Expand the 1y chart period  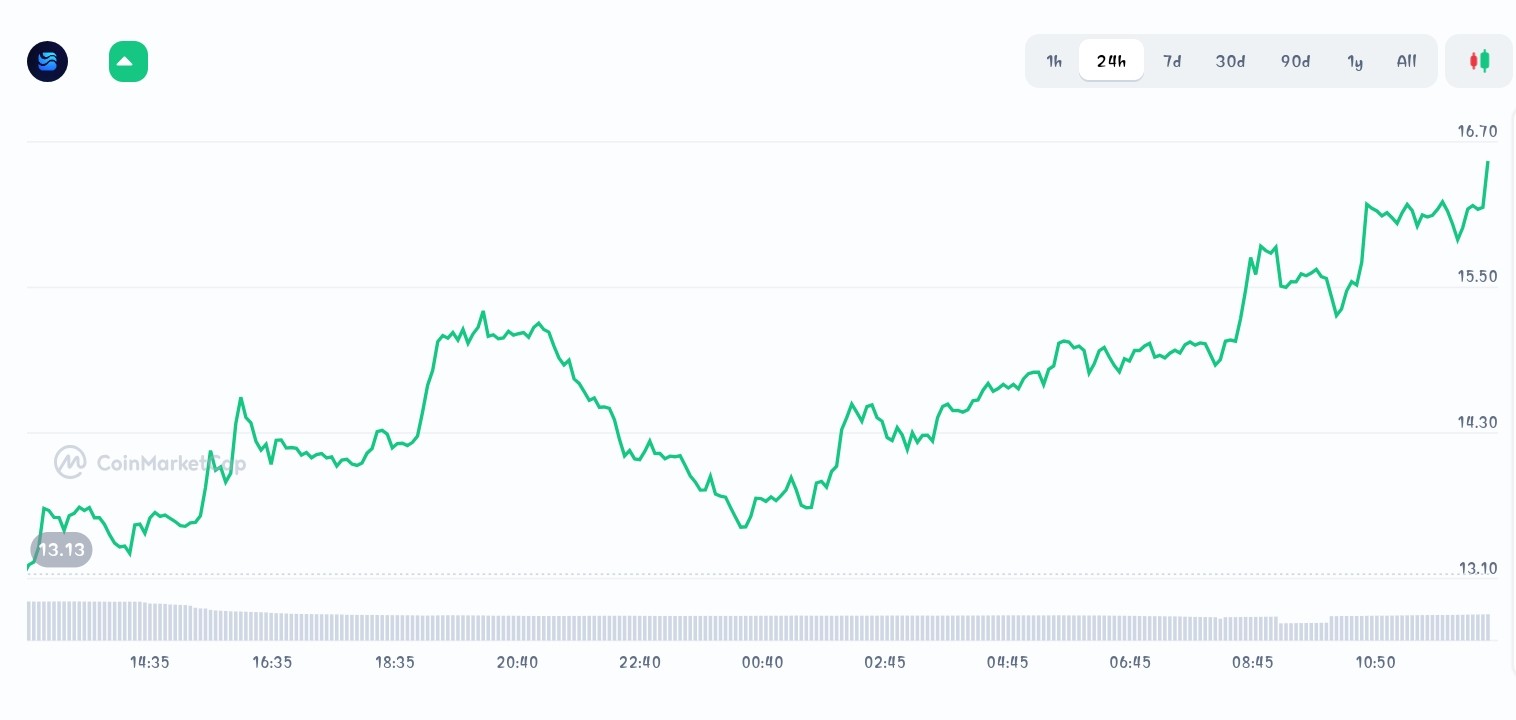[1355, 60]
